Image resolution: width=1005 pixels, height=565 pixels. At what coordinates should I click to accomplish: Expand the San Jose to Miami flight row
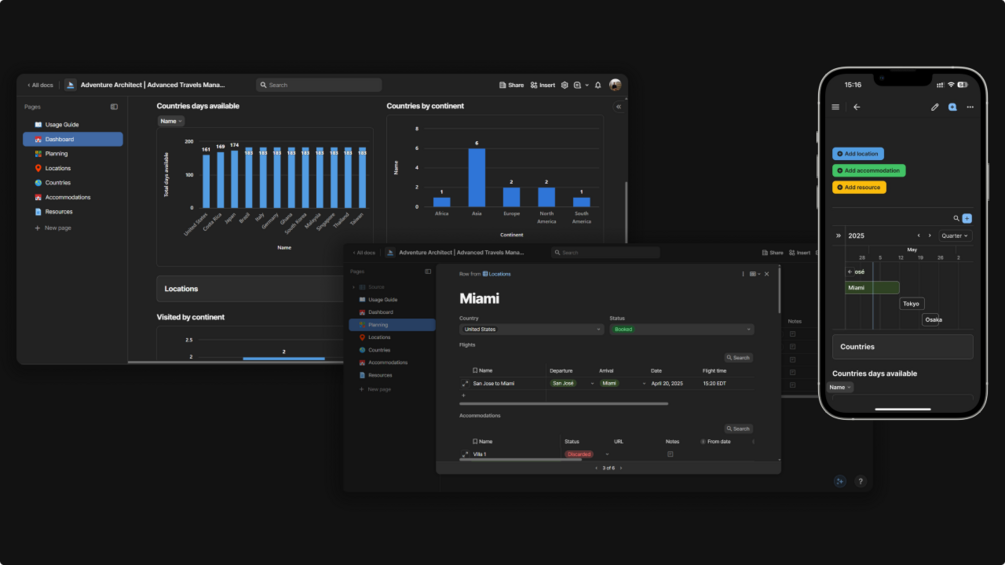(x=465, y=384)
